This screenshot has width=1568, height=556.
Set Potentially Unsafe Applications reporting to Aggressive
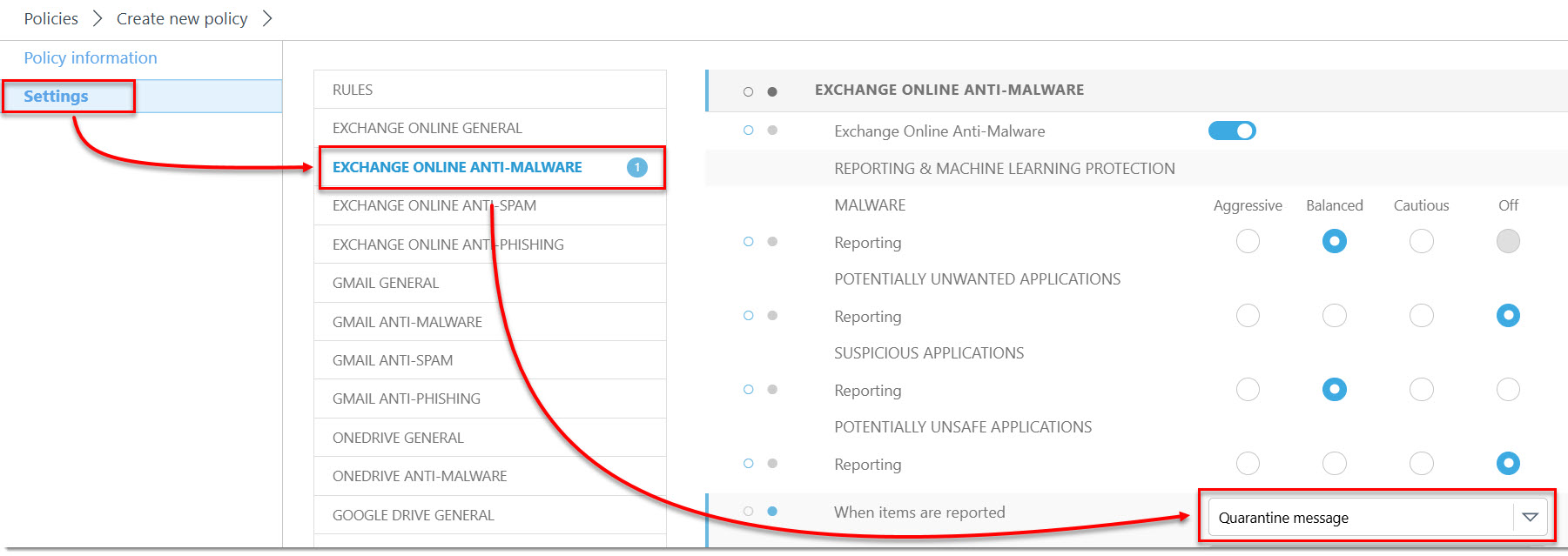point(1248,463)
